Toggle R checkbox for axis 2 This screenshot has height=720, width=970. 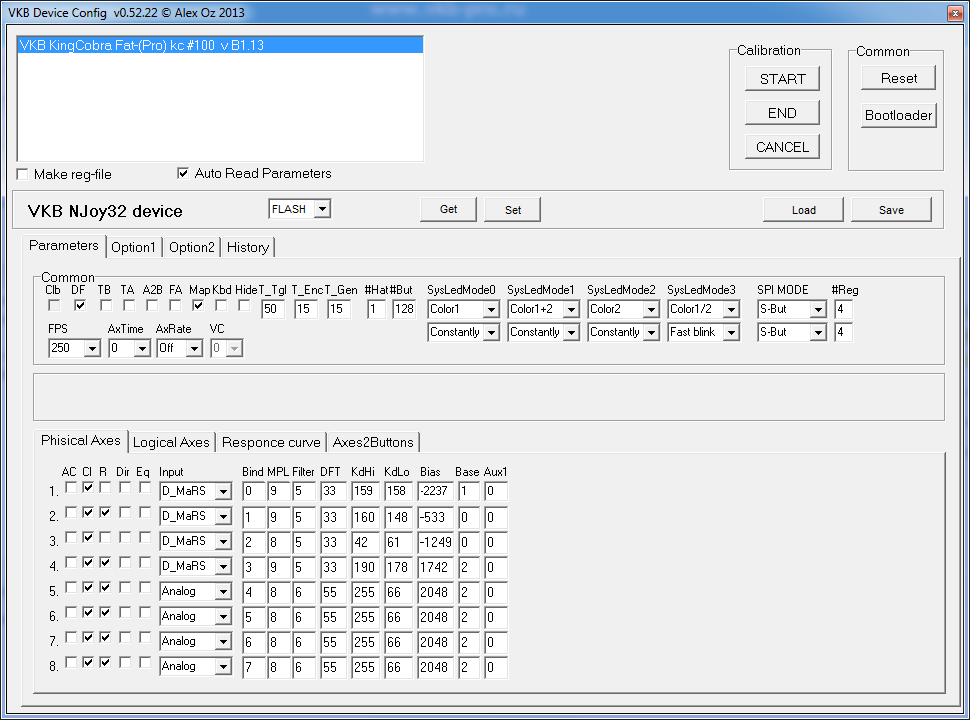[105, 512]
